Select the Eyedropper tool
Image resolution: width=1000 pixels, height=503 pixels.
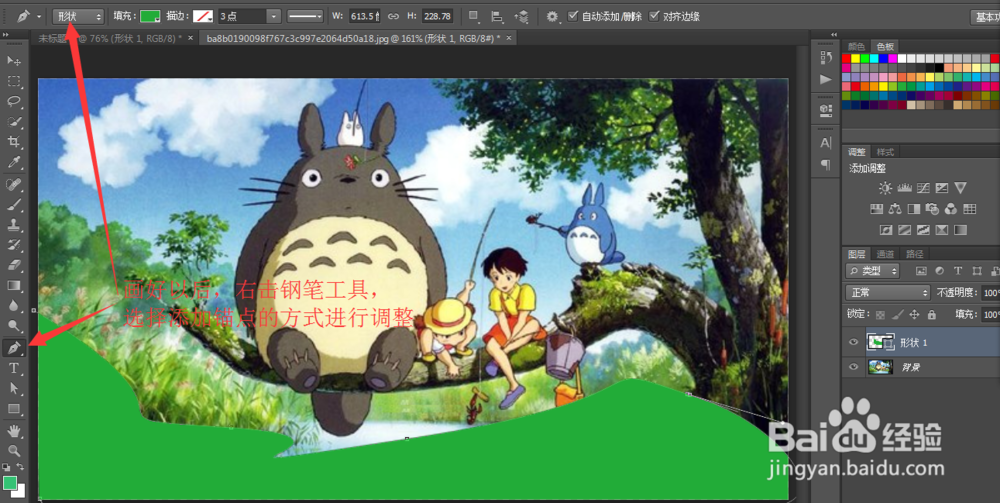13,162
